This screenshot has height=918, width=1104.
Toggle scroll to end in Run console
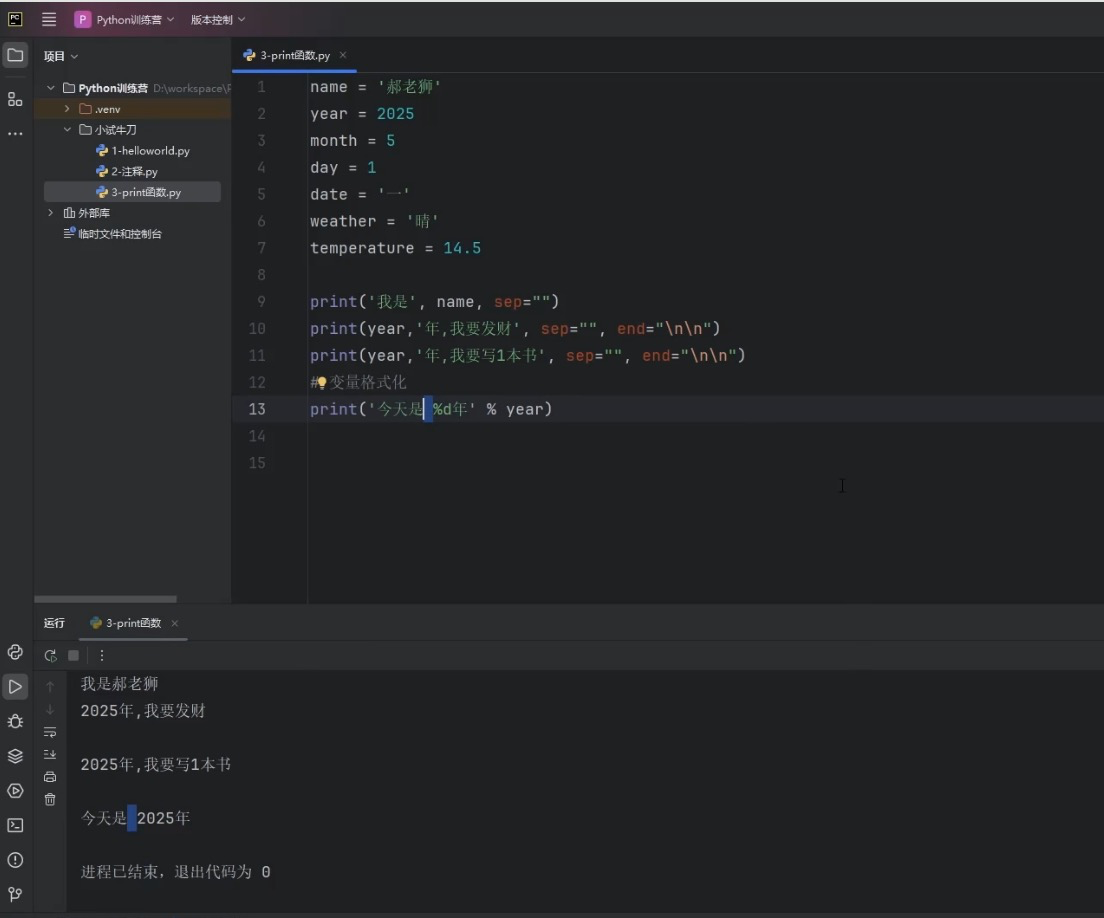tap(50, 754)
